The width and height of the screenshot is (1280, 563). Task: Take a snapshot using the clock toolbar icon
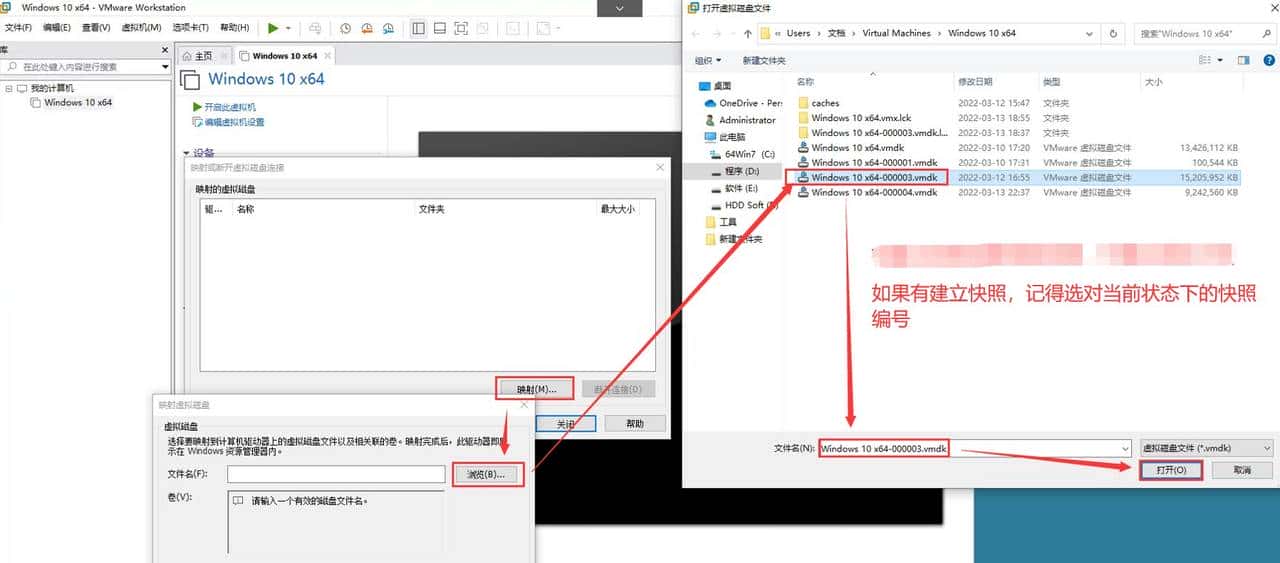click(346, 29)
